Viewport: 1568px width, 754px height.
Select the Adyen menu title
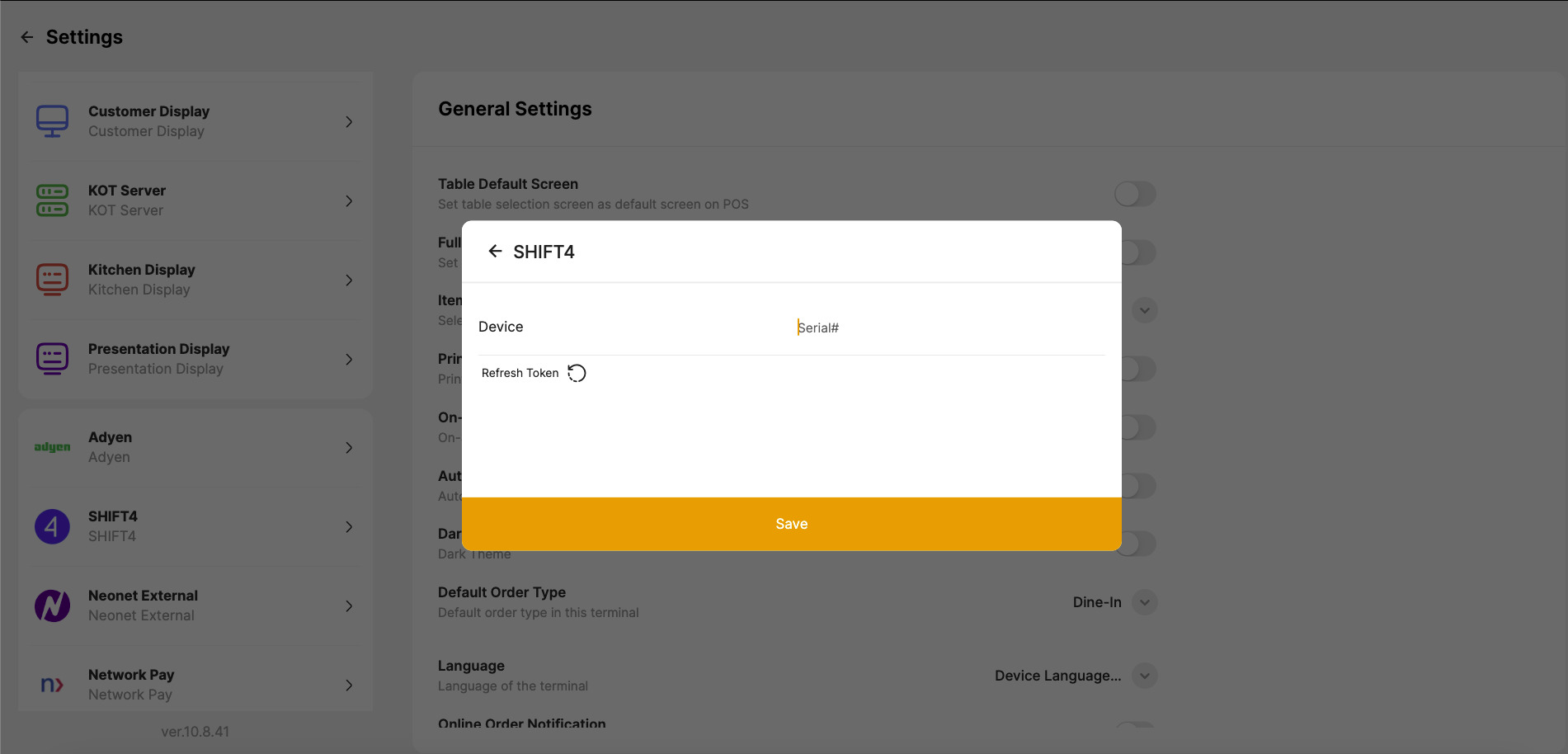click(110, 437)
